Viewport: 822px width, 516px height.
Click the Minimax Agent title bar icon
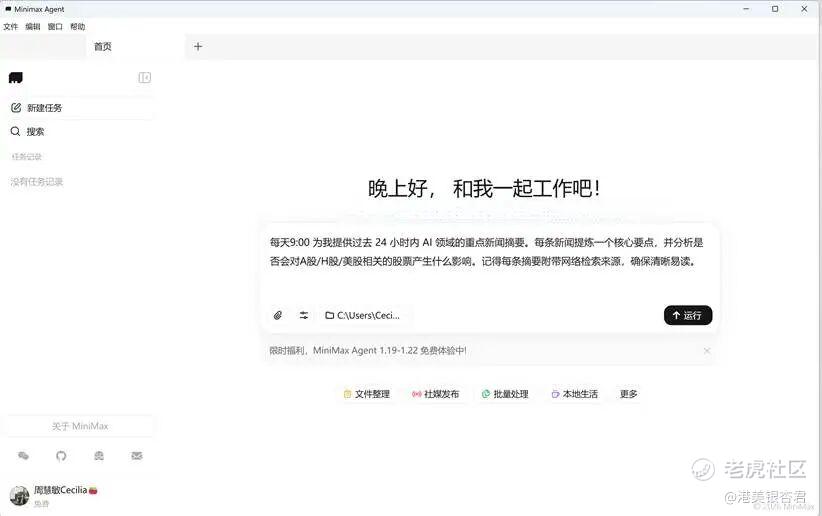(x=8, y=9)
